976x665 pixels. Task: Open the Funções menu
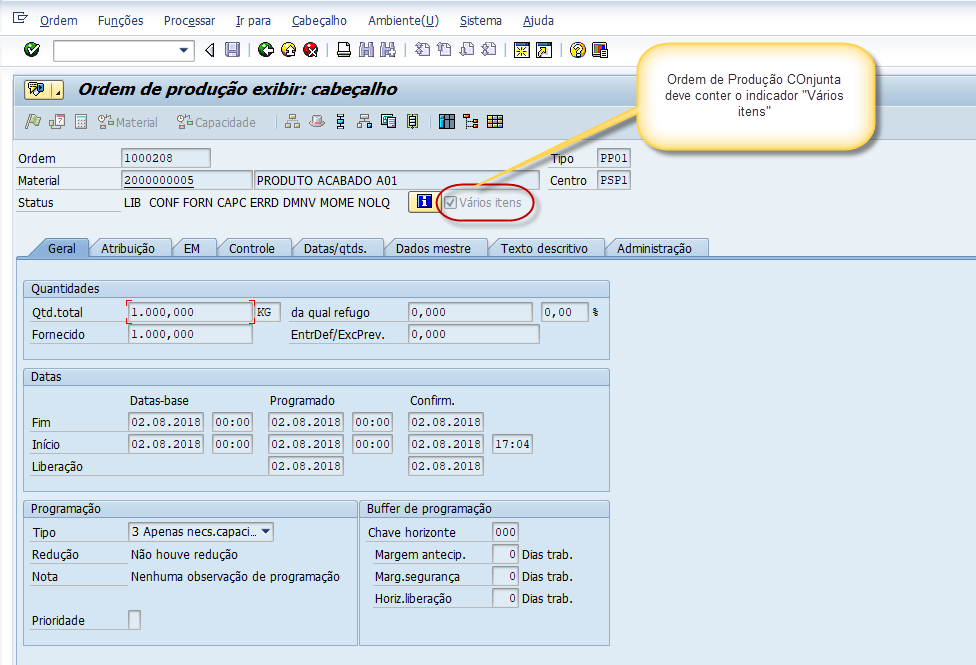click(120, 21)
